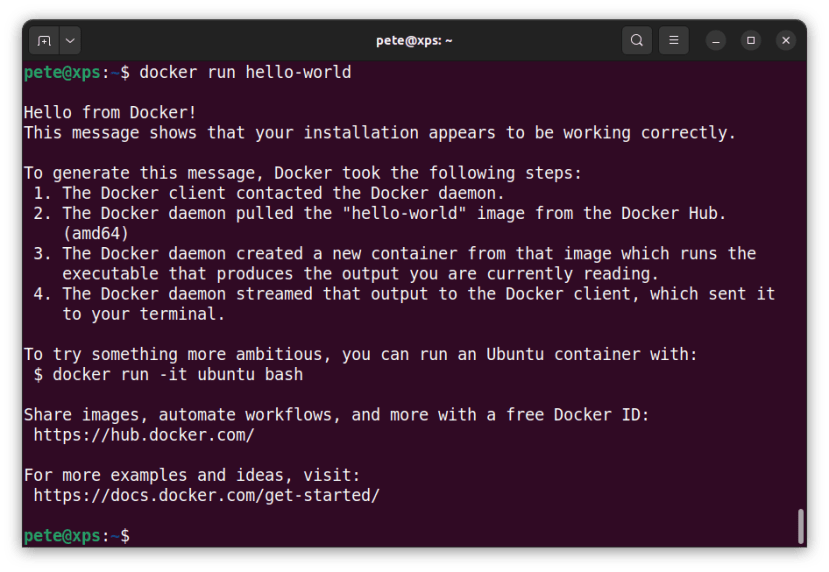Click '4. The Docker daemon streamed' line
Viewport: 829px width, 572px height.
(x=404, y=294)
